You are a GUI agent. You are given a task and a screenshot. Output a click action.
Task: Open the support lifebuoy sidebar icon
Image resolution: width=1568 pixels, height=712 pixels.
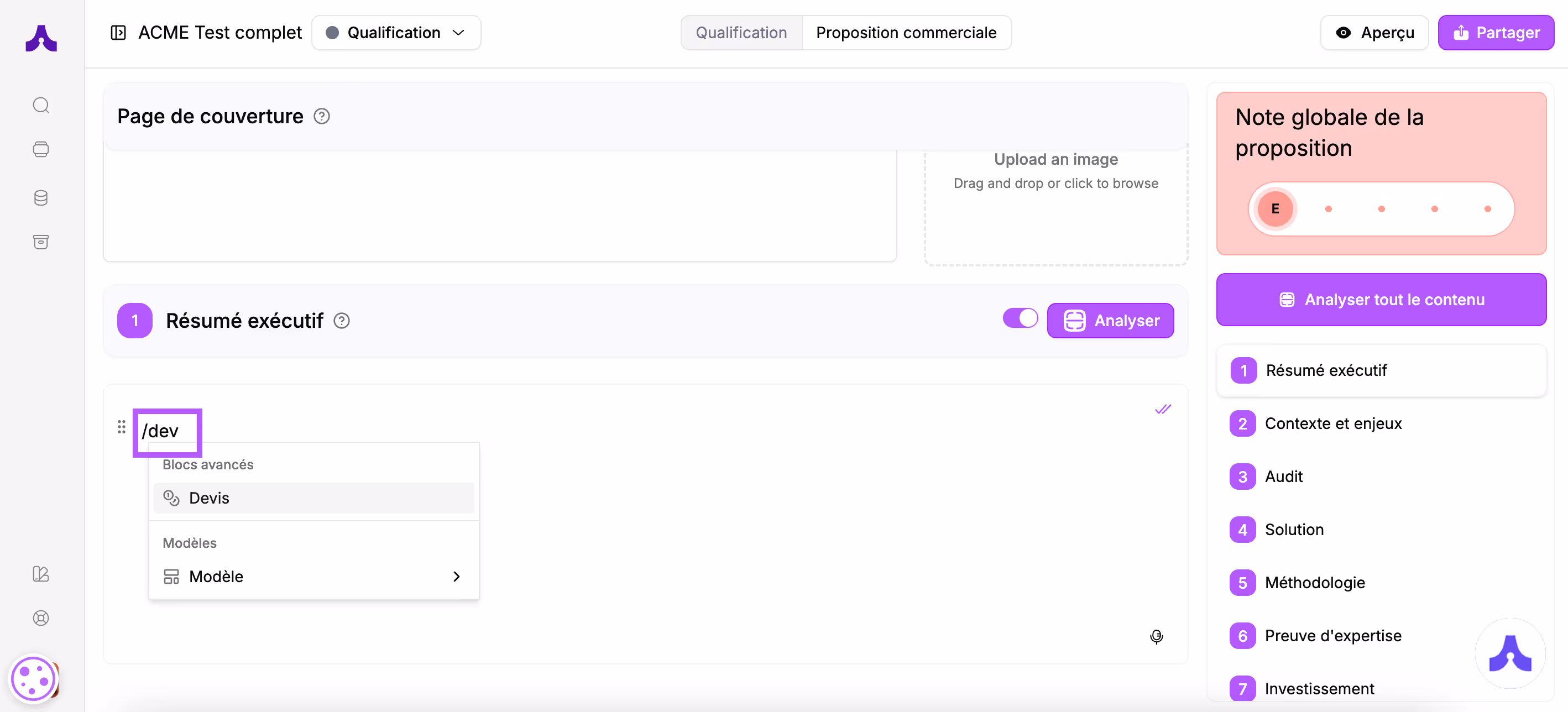41,618
